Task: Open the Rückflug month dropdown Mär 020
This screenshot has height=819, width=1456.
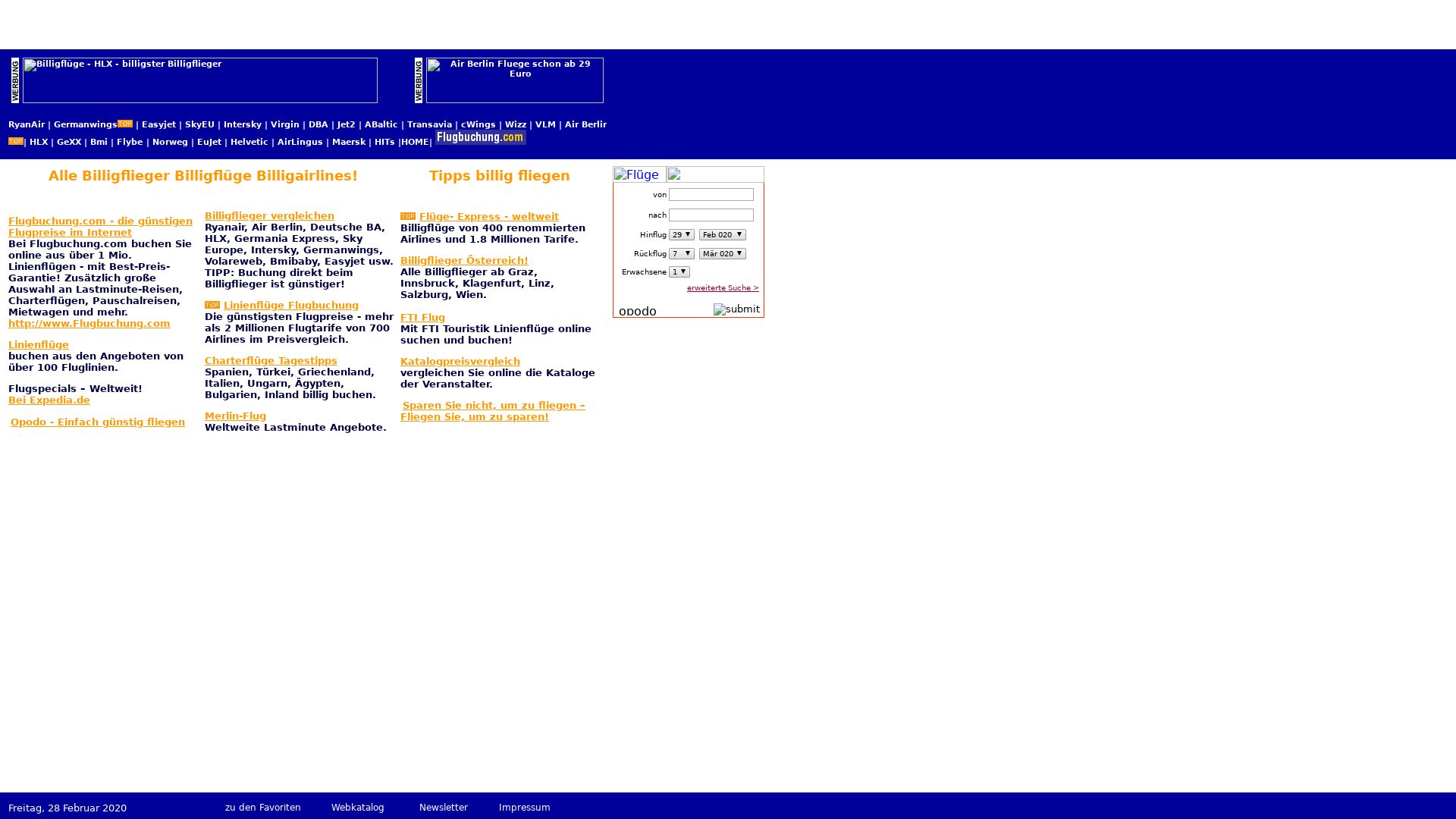Action: [x=721, y=253]
